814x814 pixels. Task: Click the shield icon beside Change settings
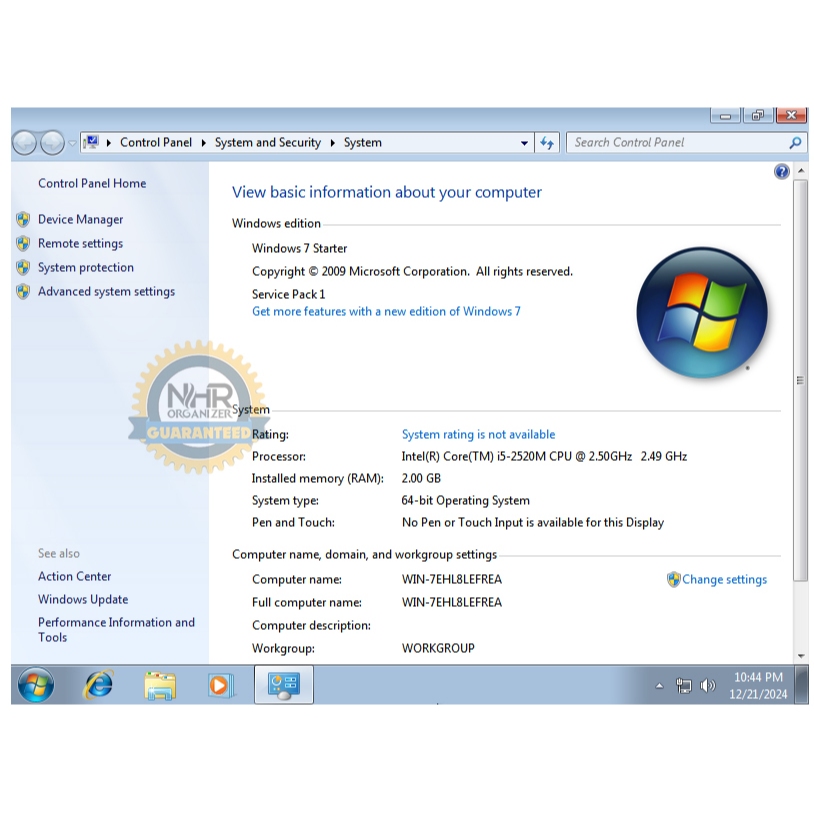tap(673, 579)
